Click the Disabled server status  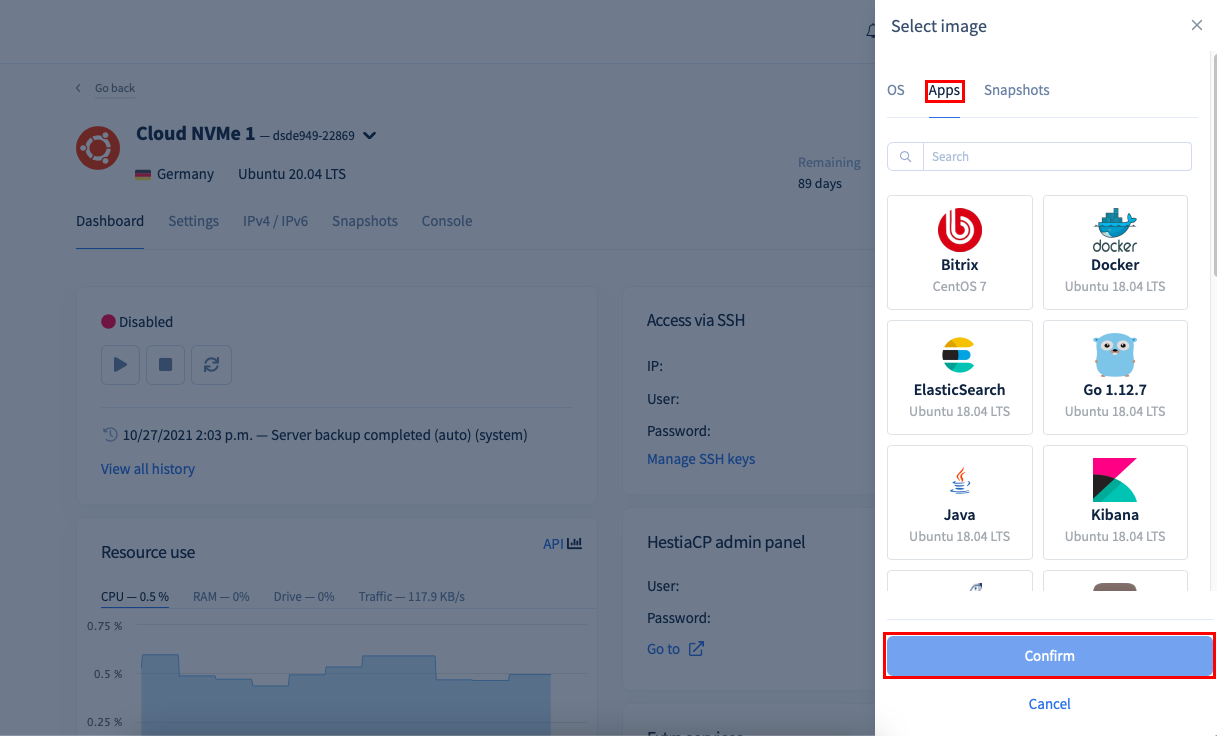[137, 322]
